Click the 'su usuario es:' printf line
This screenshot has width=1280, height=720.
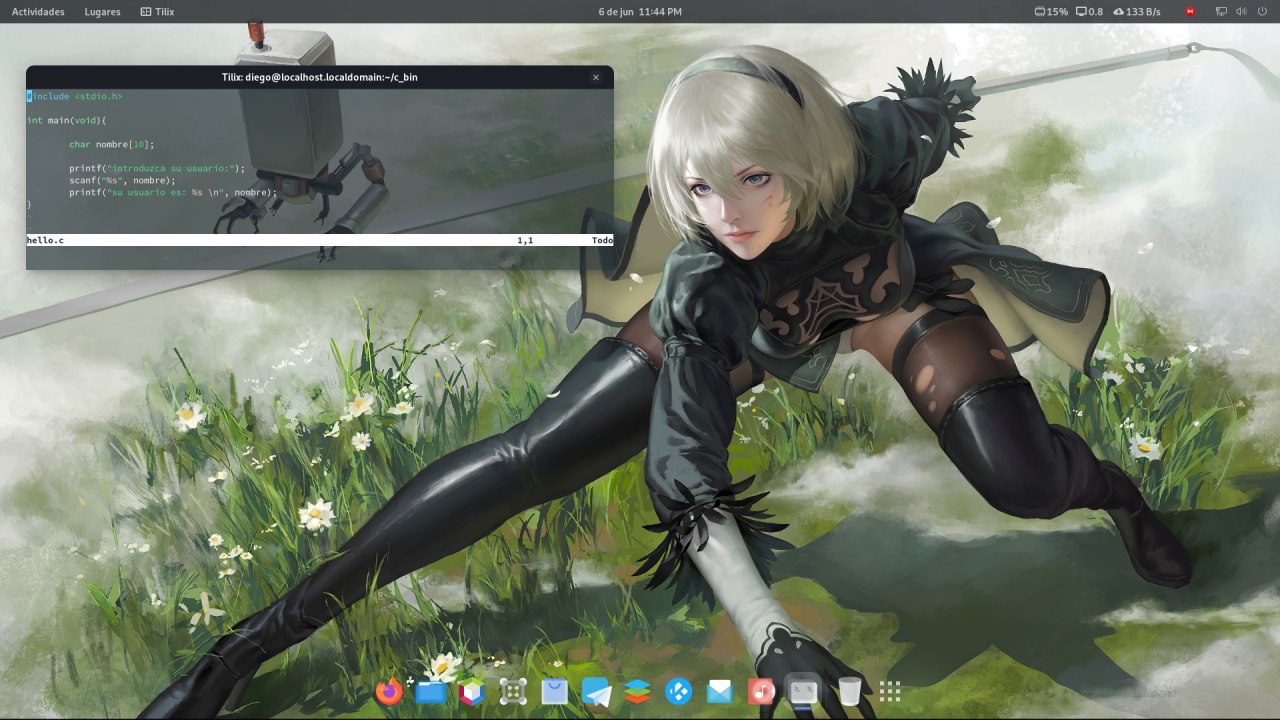(173, 192)
